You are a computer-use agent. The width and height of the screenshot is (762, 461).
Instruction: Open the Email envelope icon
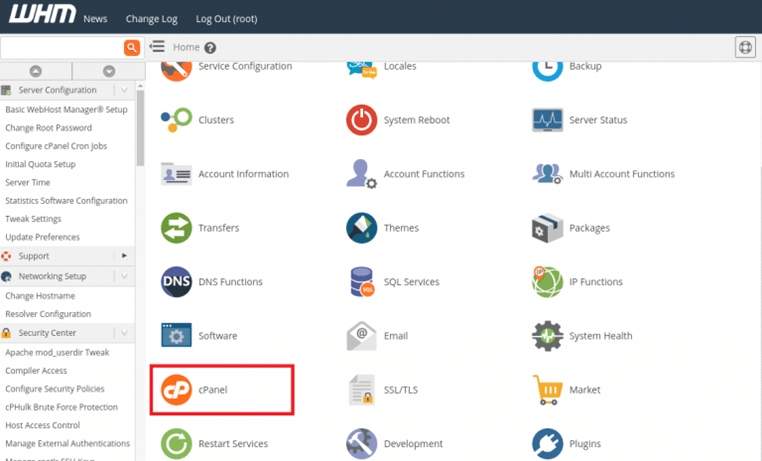pyautogui.click(x=362, y=336)
